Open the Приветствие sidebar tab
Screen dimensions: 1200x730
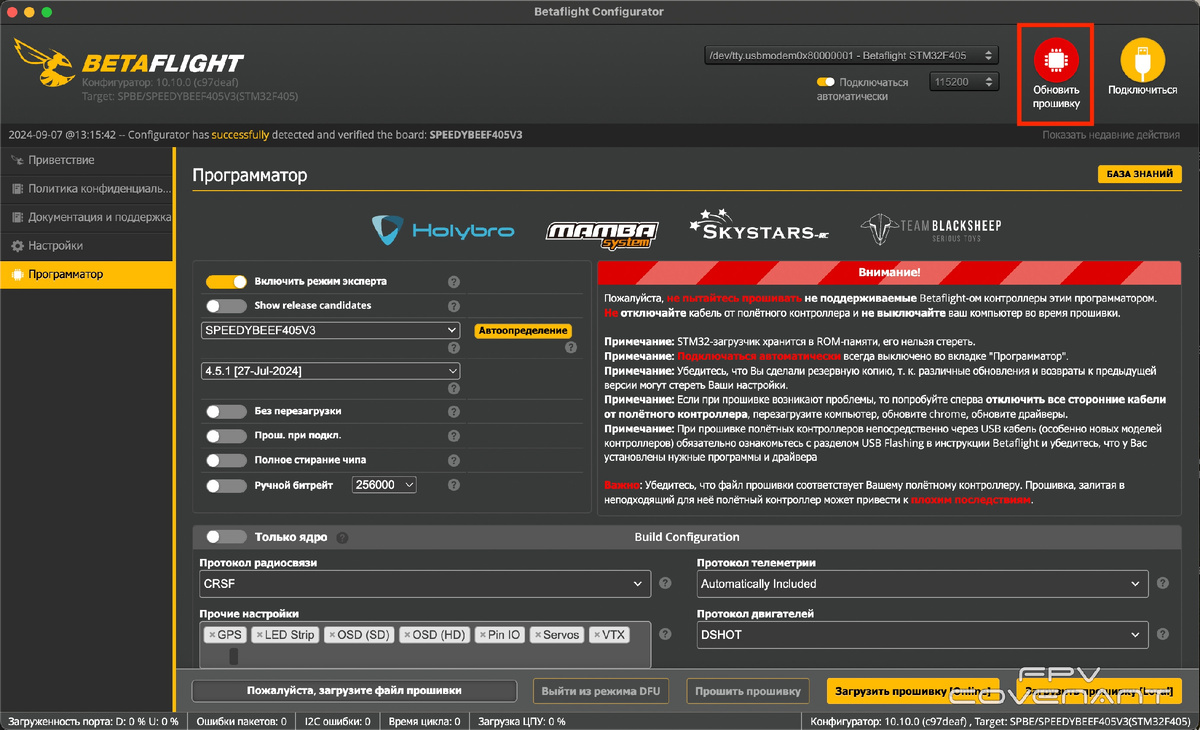(x=87, y=160)
